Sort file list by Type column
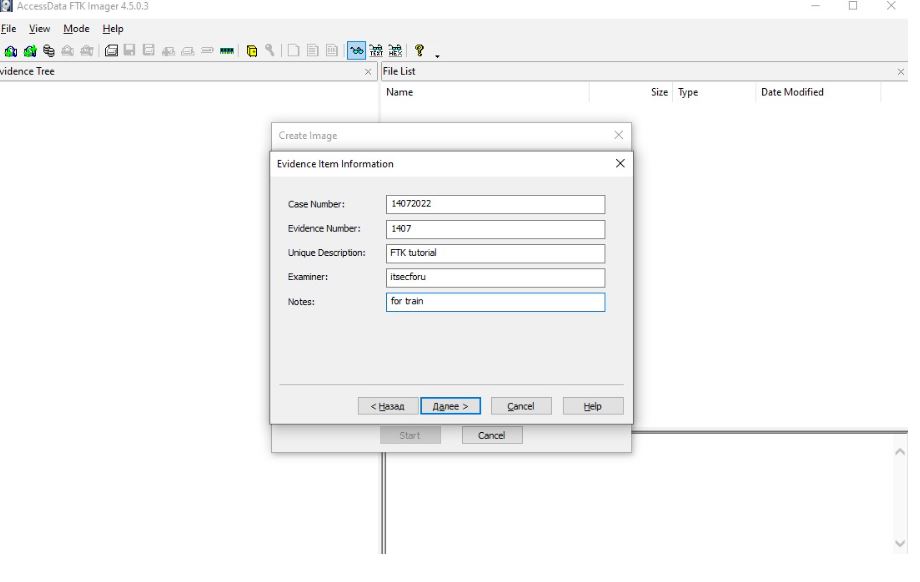 pos(714,92)
